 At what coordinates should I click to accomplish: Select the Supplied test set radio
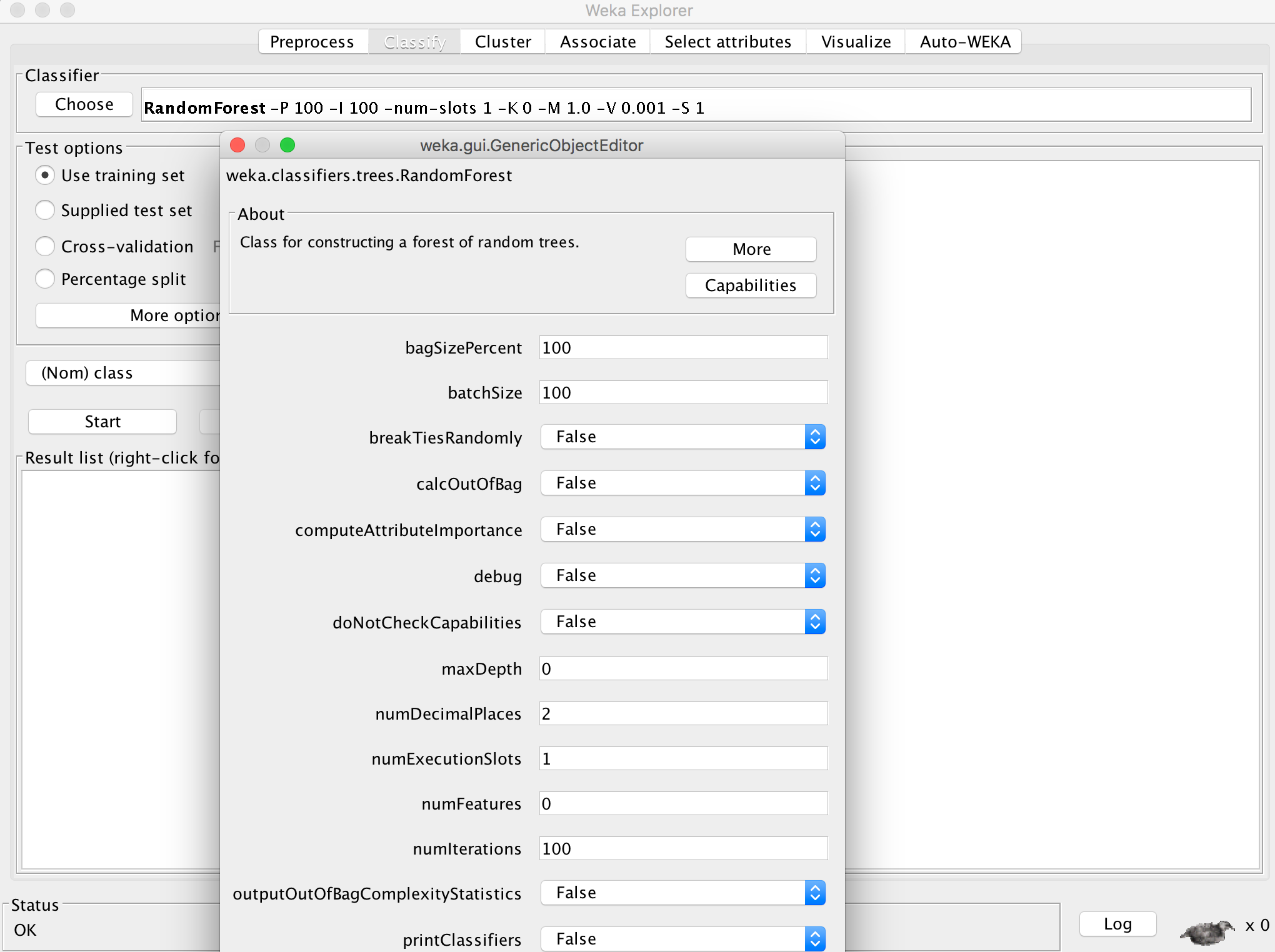[45, 211]
